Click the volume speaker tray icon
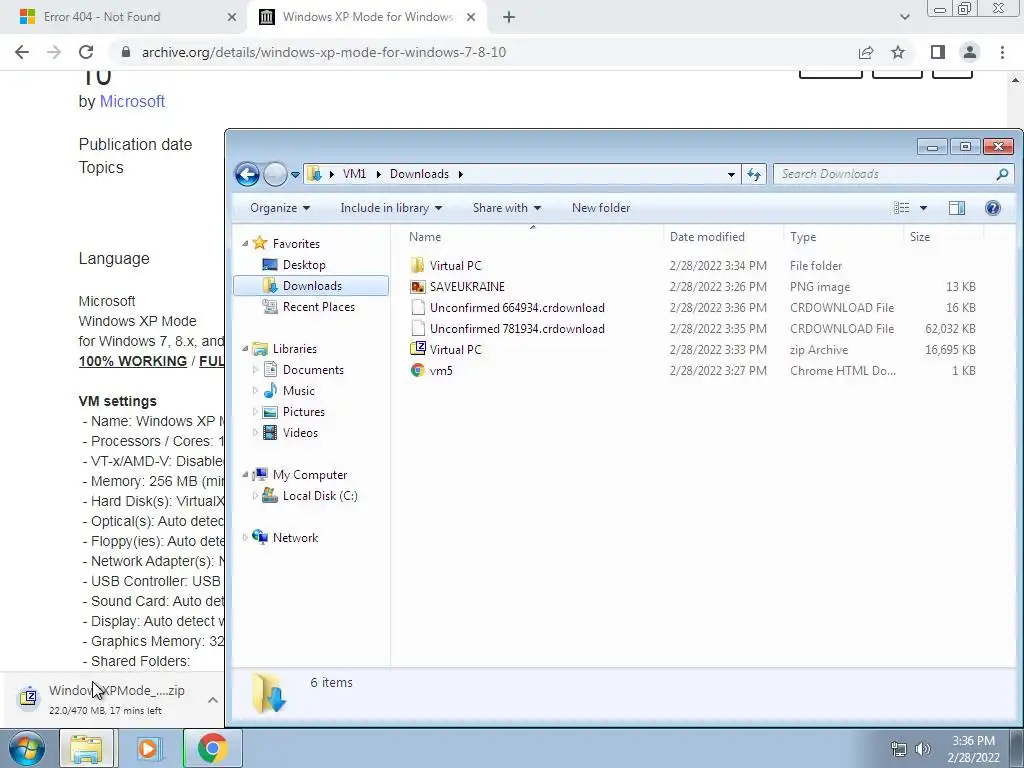This screenshot has height=768, width=1024. click(x=923, y=749)
